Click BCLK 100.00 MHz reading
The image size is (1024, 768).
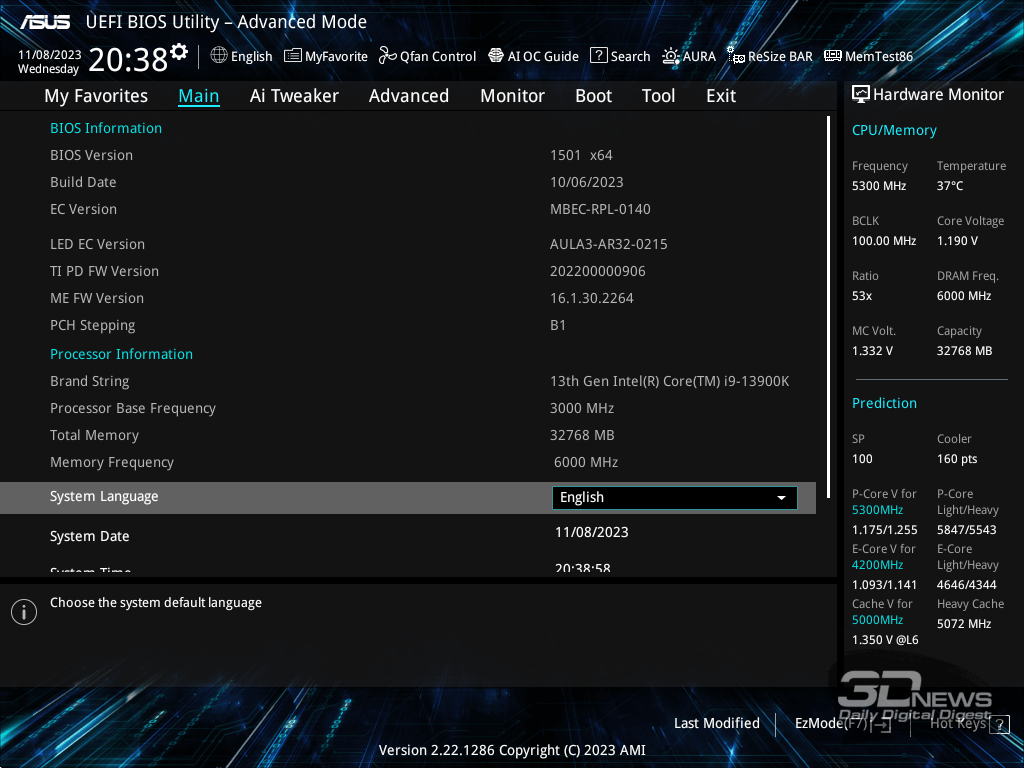[x=884, y=241]
